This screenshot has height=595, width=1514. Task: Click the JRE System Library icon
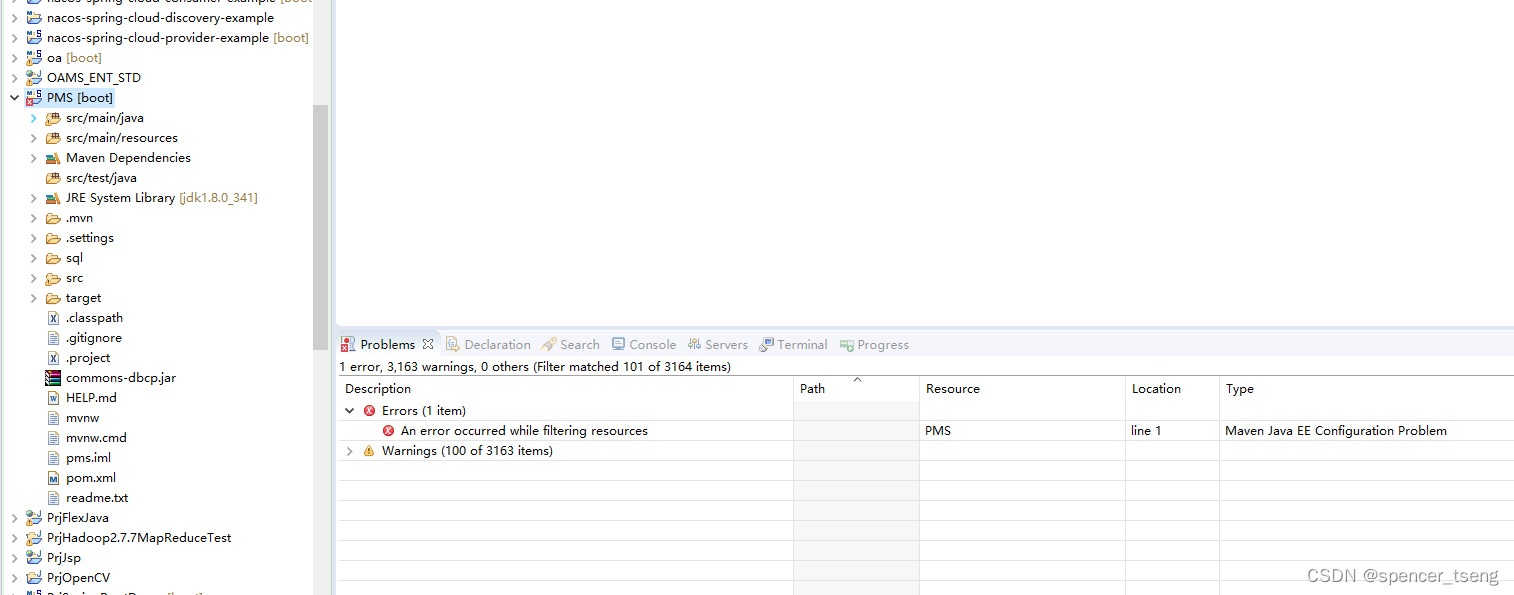click(55, 197)
